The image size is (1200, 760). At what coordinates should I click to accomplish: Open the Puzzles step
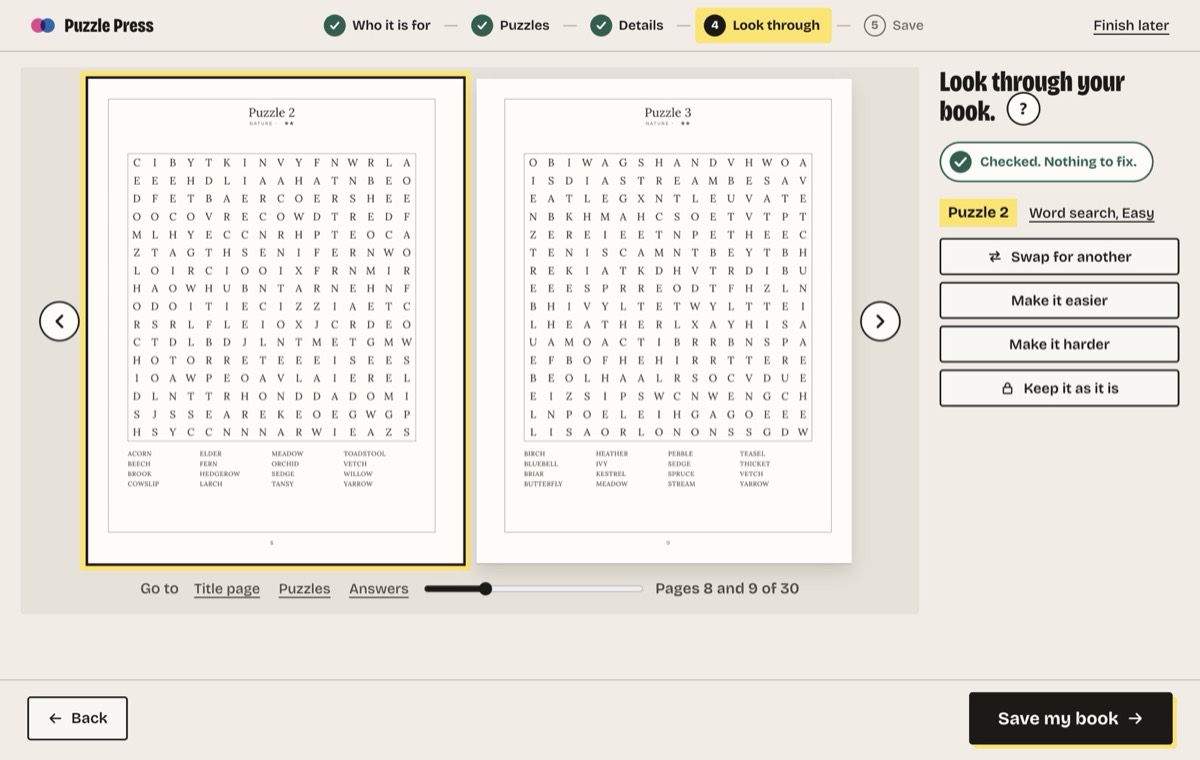[x=510, y=25]
